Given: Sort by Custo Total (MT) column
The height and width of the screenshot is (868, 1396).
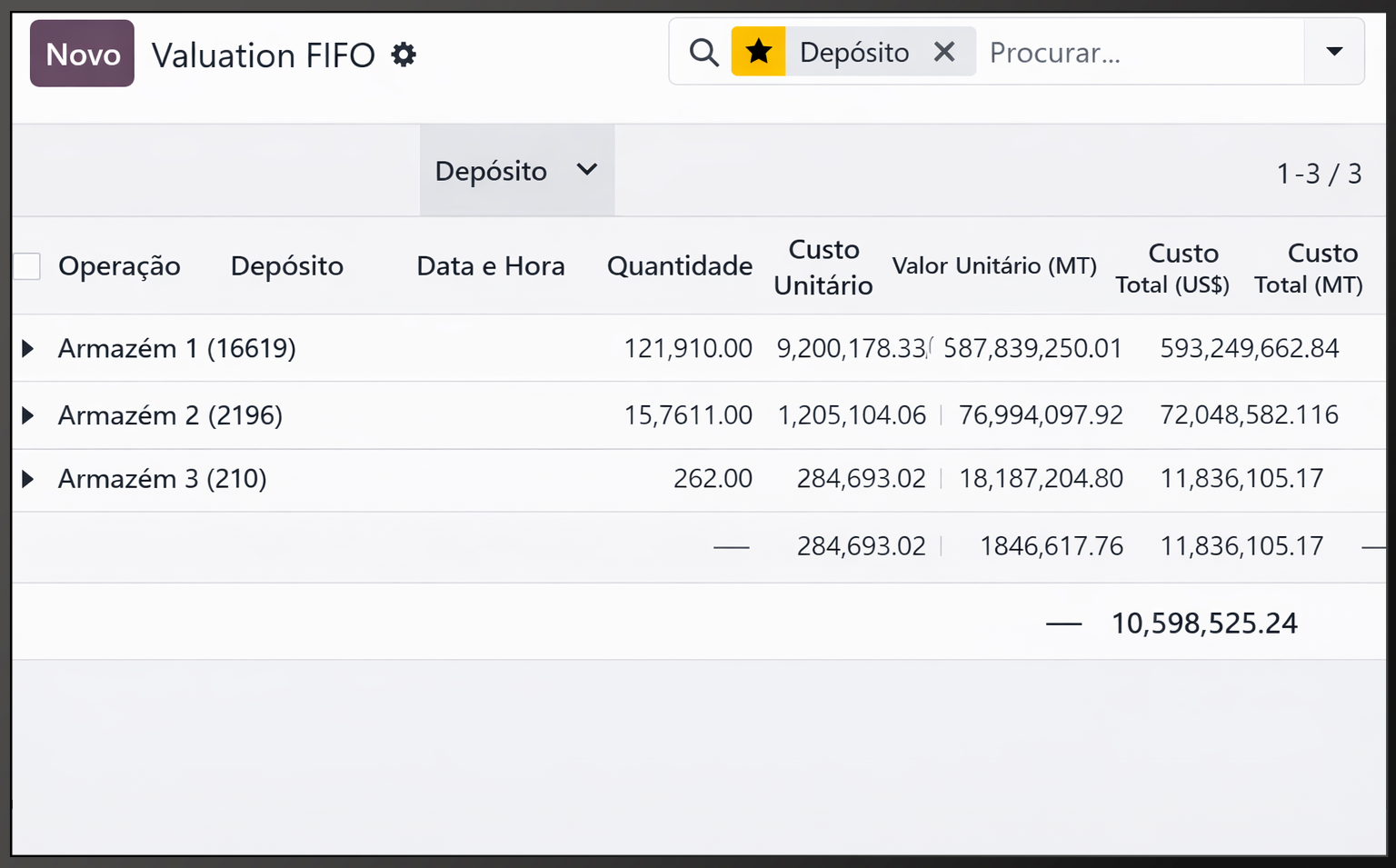Looking at the screenshot, I should 1309,268.
